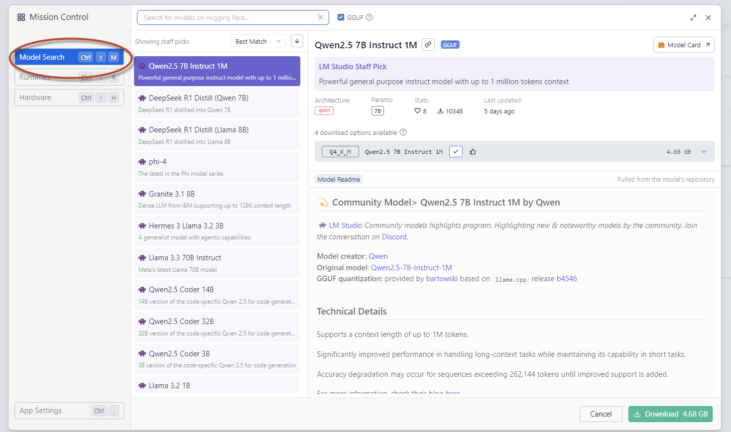Open App Settings

coord(42,410)
